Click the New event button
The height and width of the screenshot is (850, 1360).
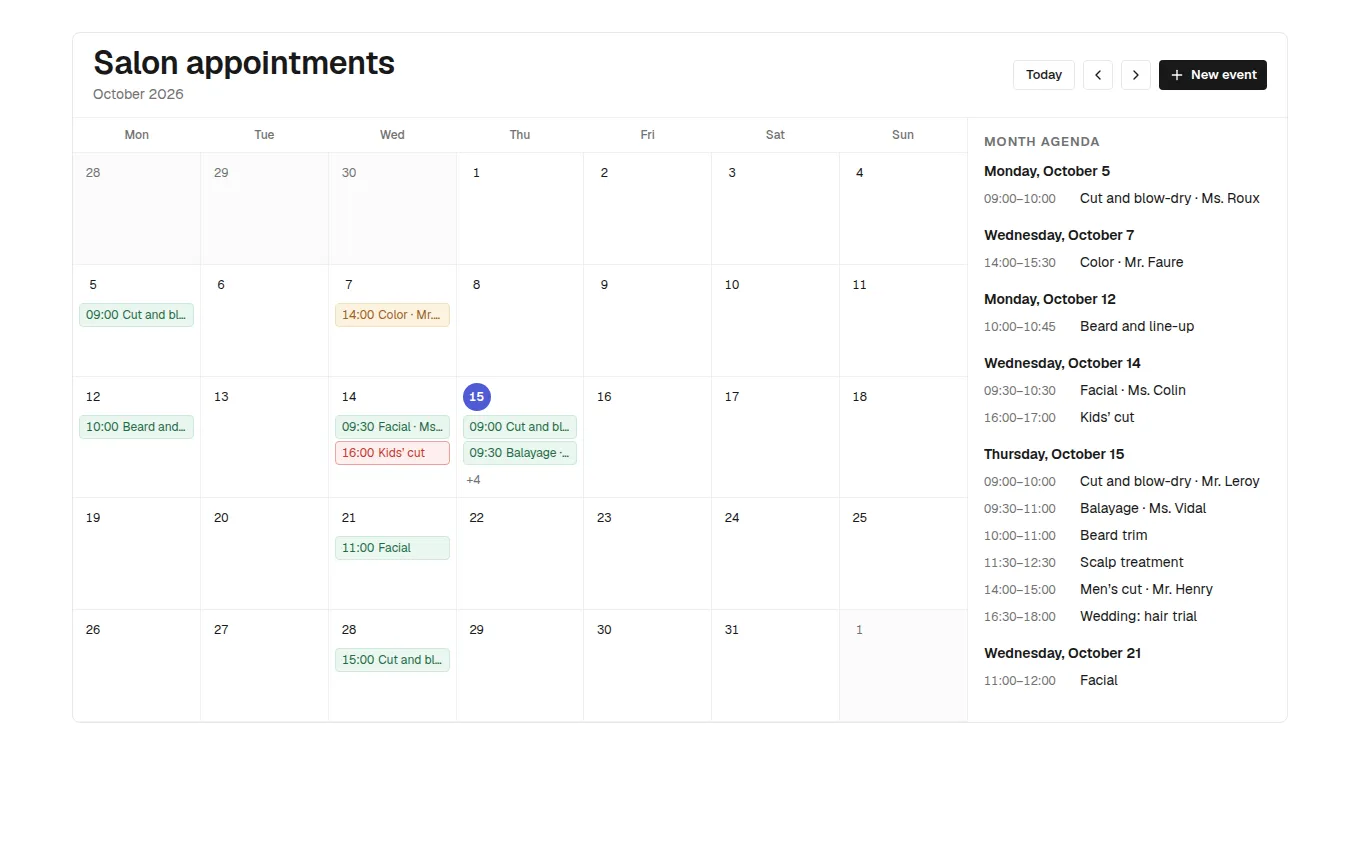pos(1213,75)
